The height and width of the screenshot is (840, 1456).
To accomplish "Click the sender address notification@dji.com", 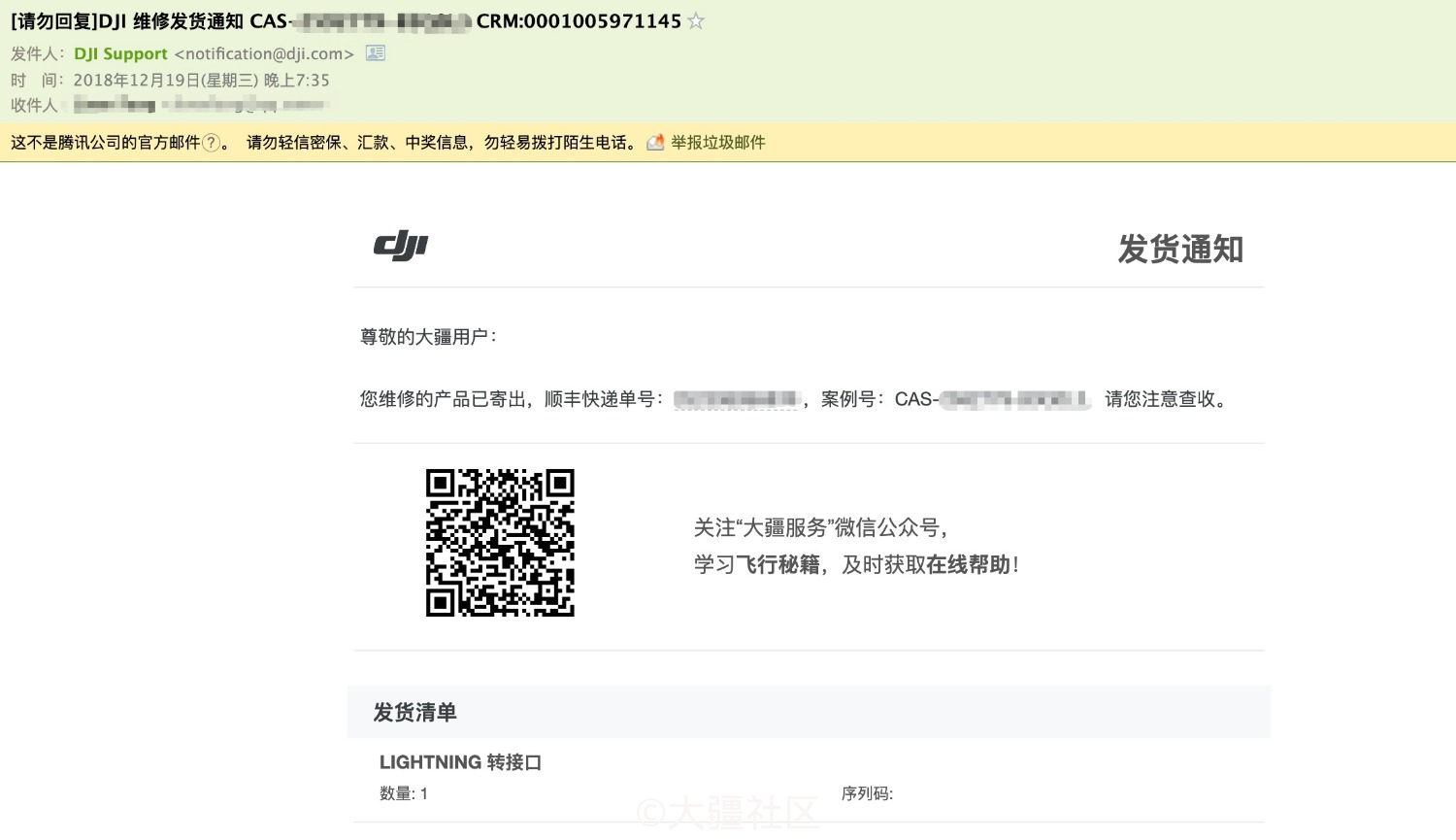I will coord(264,54).
